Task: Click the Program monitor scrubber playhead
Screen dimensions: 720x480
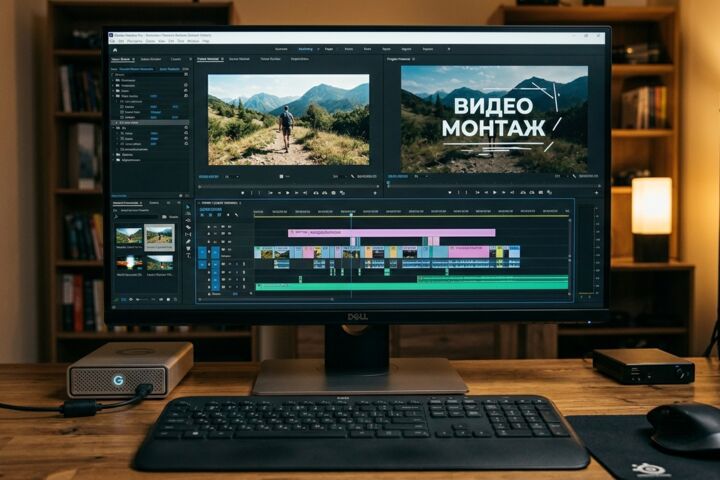Action: [x=388, y=185]
